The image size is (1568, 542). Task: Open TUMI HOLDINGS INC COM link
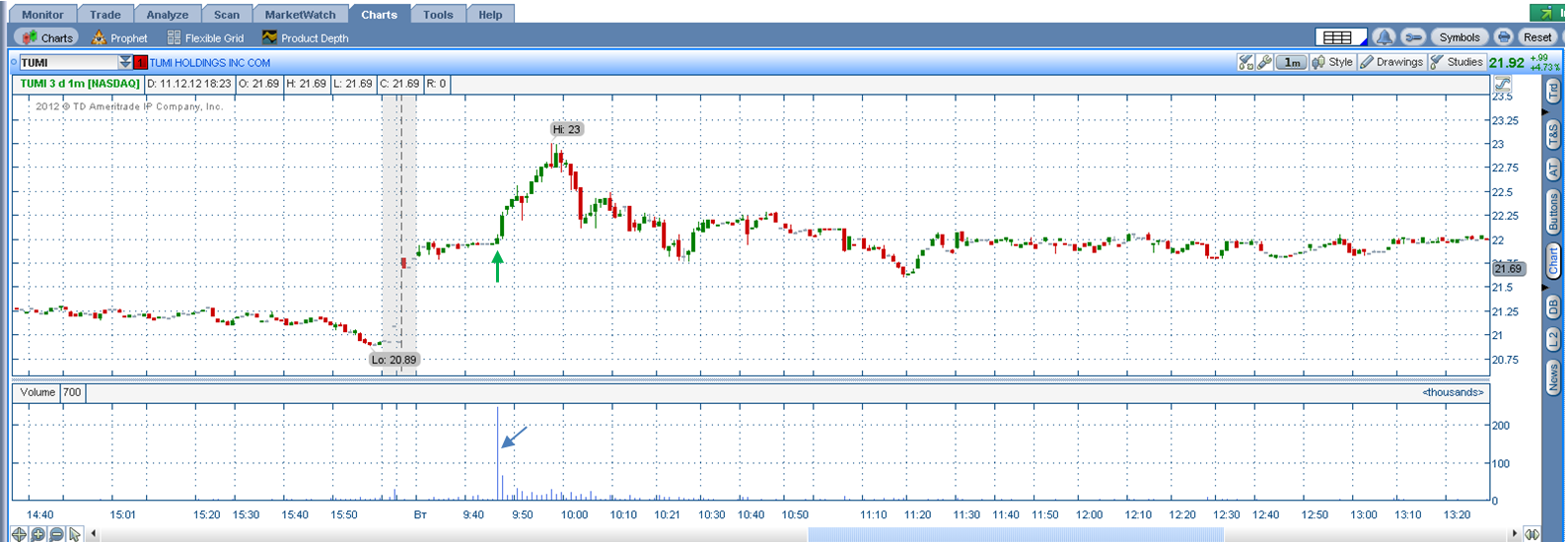210,62
